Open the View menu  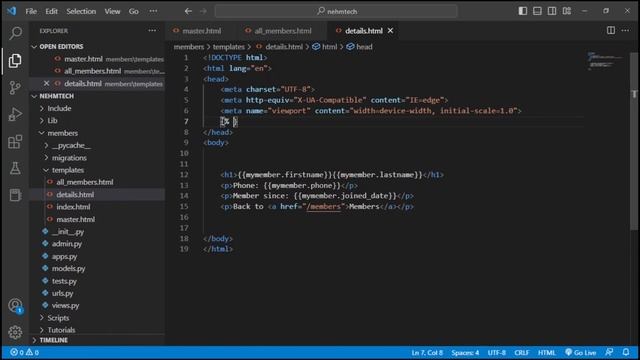tap(112, 11)
